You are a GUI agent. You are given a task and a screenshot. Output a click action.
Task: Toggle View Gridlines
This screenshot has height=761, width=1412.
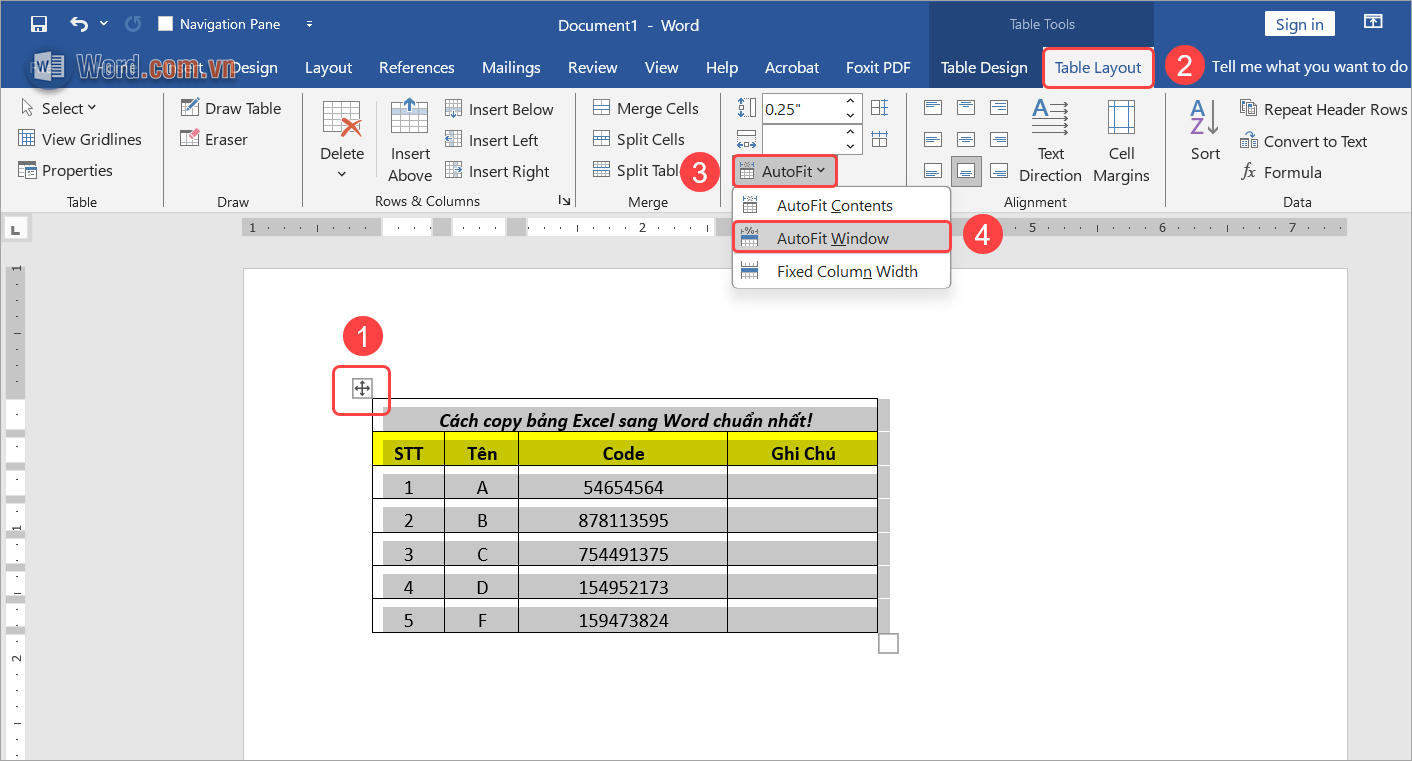pyautogui.click(x=80, y=139)
